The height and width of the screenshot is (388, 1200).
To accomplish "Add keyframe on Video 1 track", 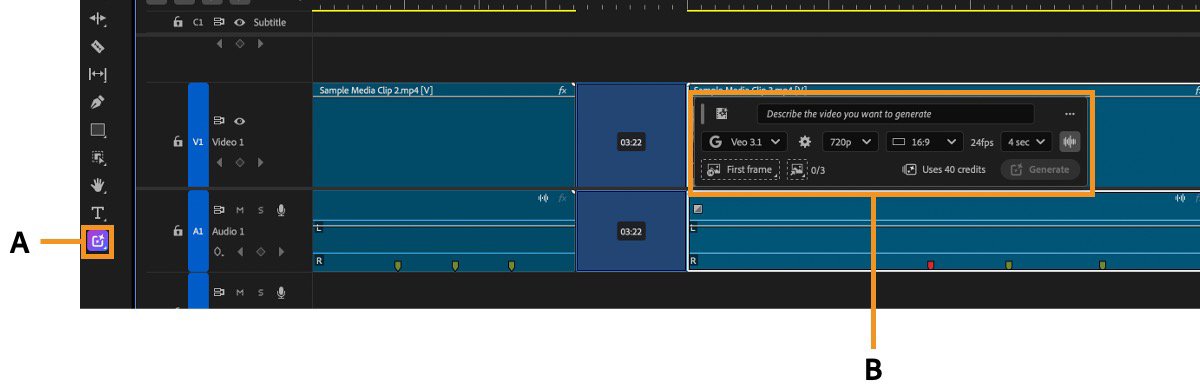I will point(240,162).
